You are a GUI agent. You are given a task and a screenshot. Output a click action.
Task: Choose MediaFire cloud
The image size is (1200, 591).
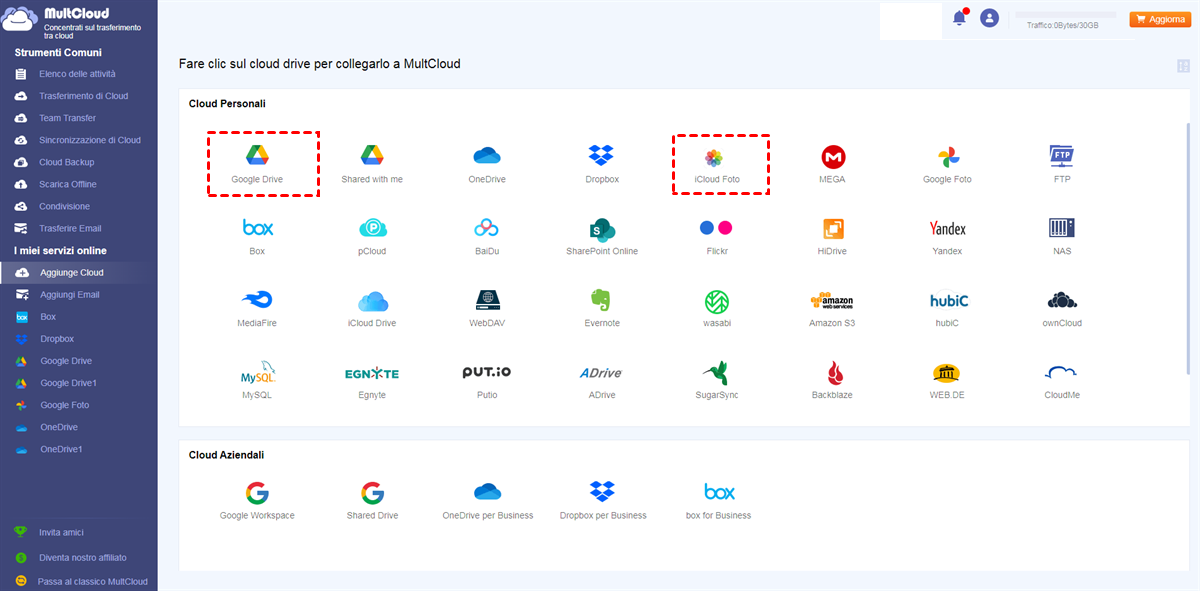point(257,309)
